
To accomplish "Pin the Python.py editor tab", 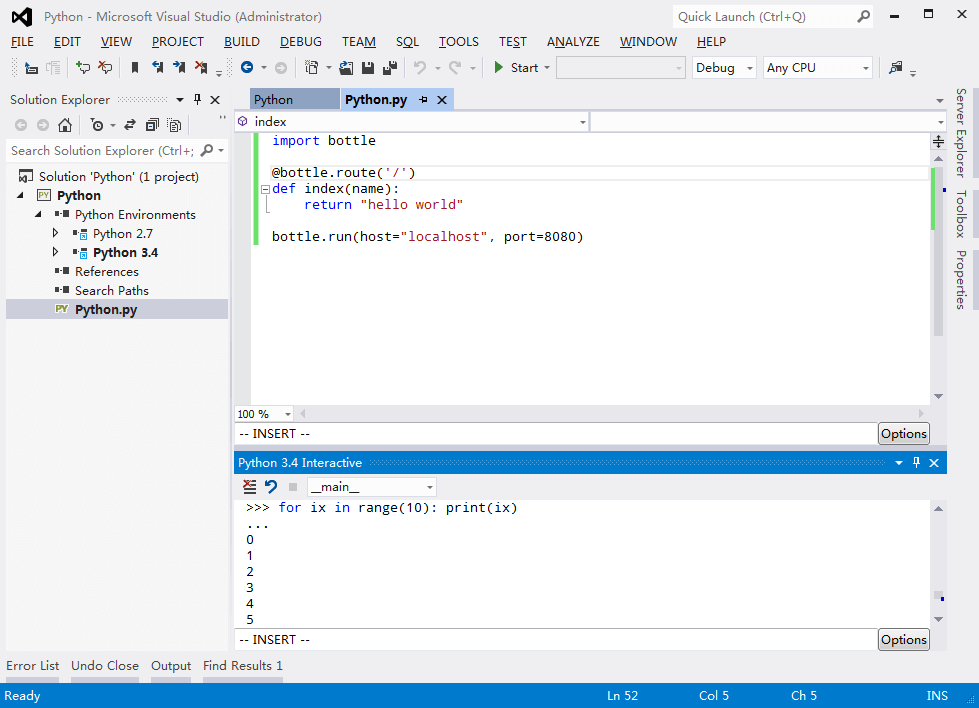I will (x=423, y=100).
